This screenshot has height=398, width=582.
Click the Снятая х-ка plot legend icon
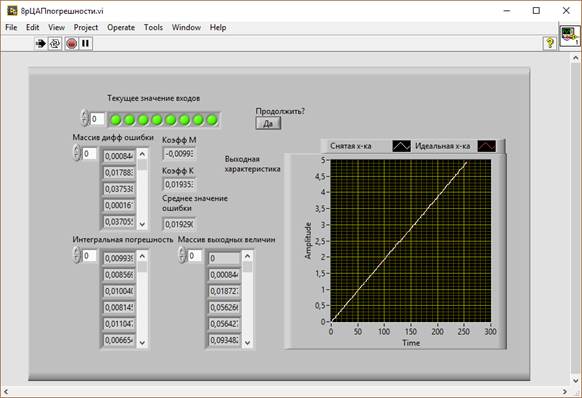click(x=402, y=146)
